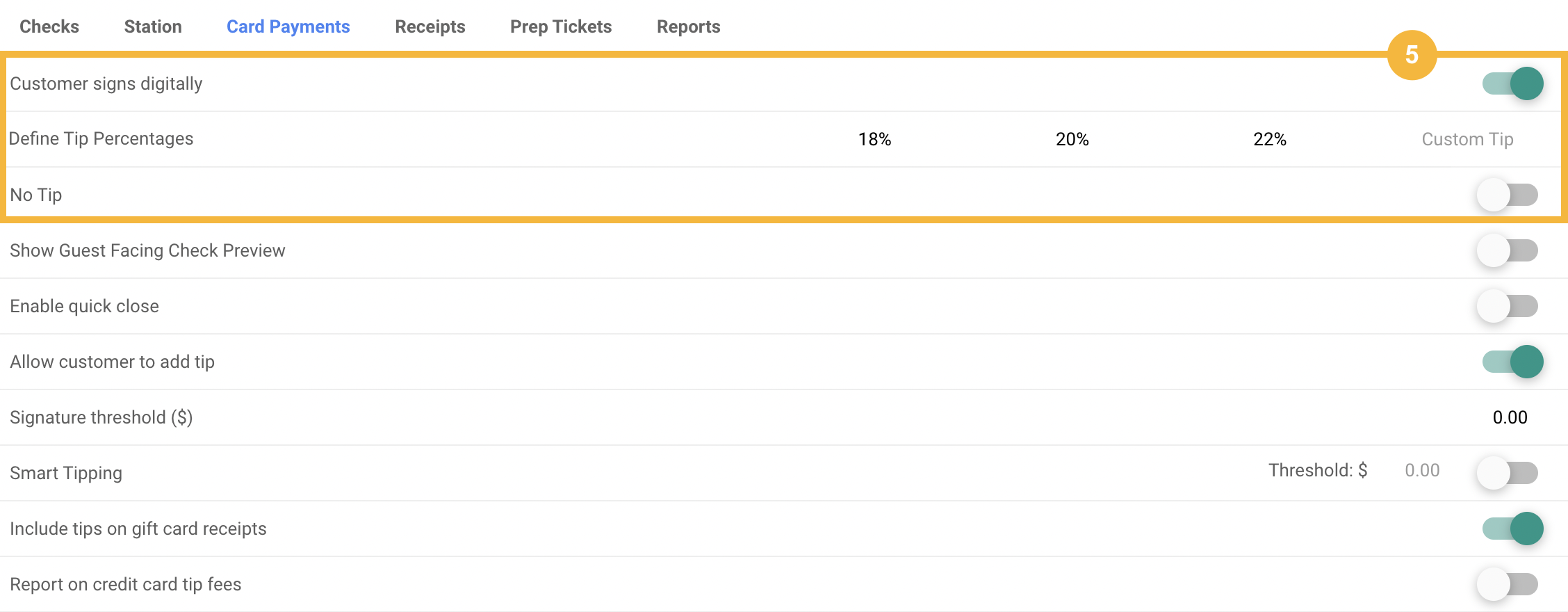Edit the 18% tip percentage field
This screenshot has width=1568, height=612.
(874, 139)
